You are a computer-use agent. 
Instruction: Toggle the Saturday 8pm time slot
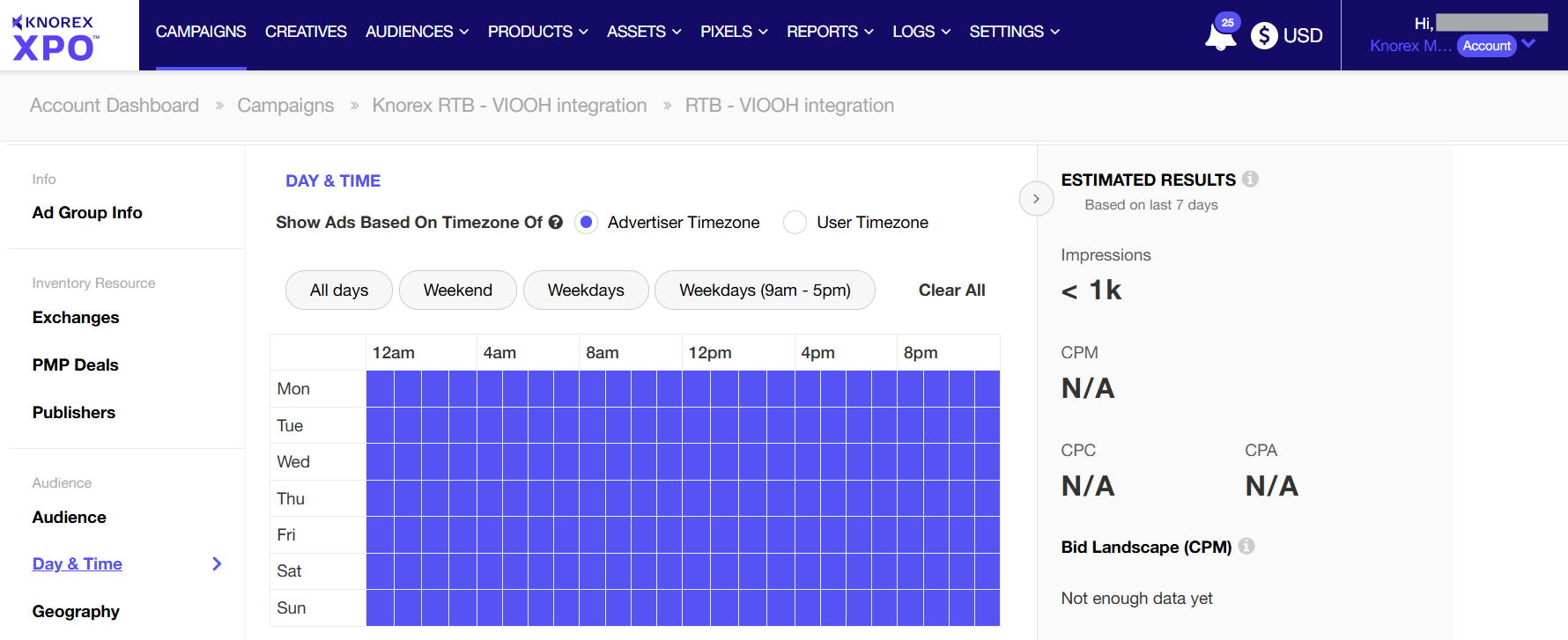coord(911,570)
